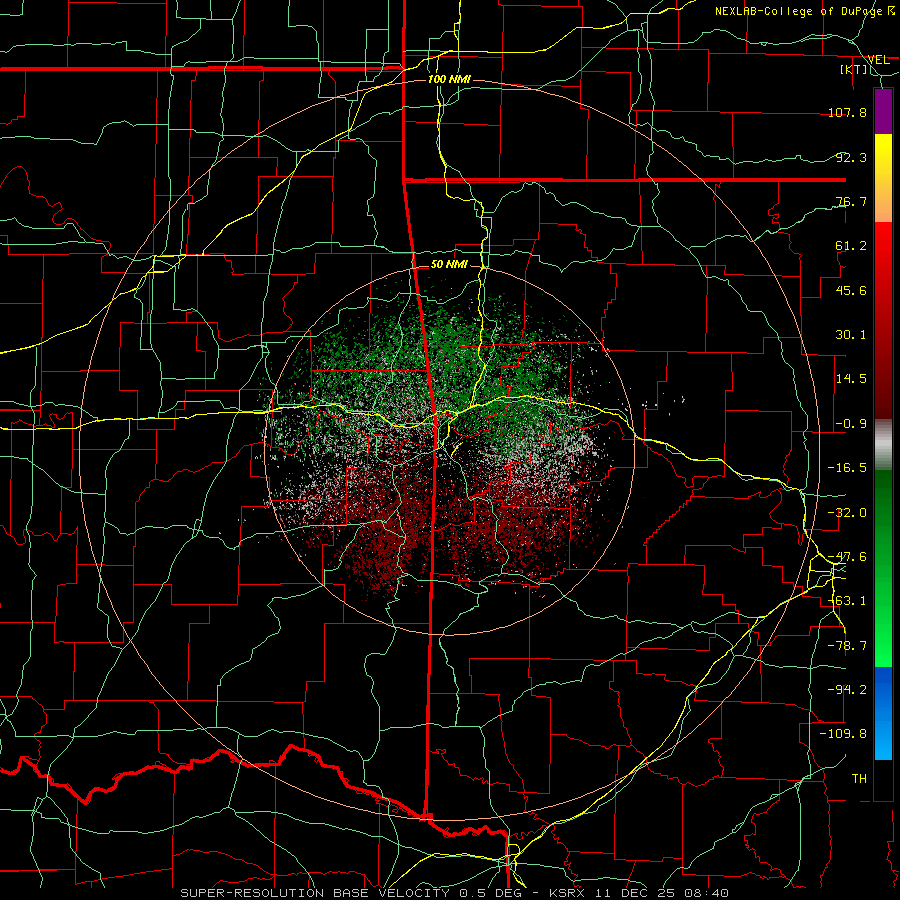Click the TH threshold label
The width and height of the screenshot is (900, 900).
tap(859, 779)
